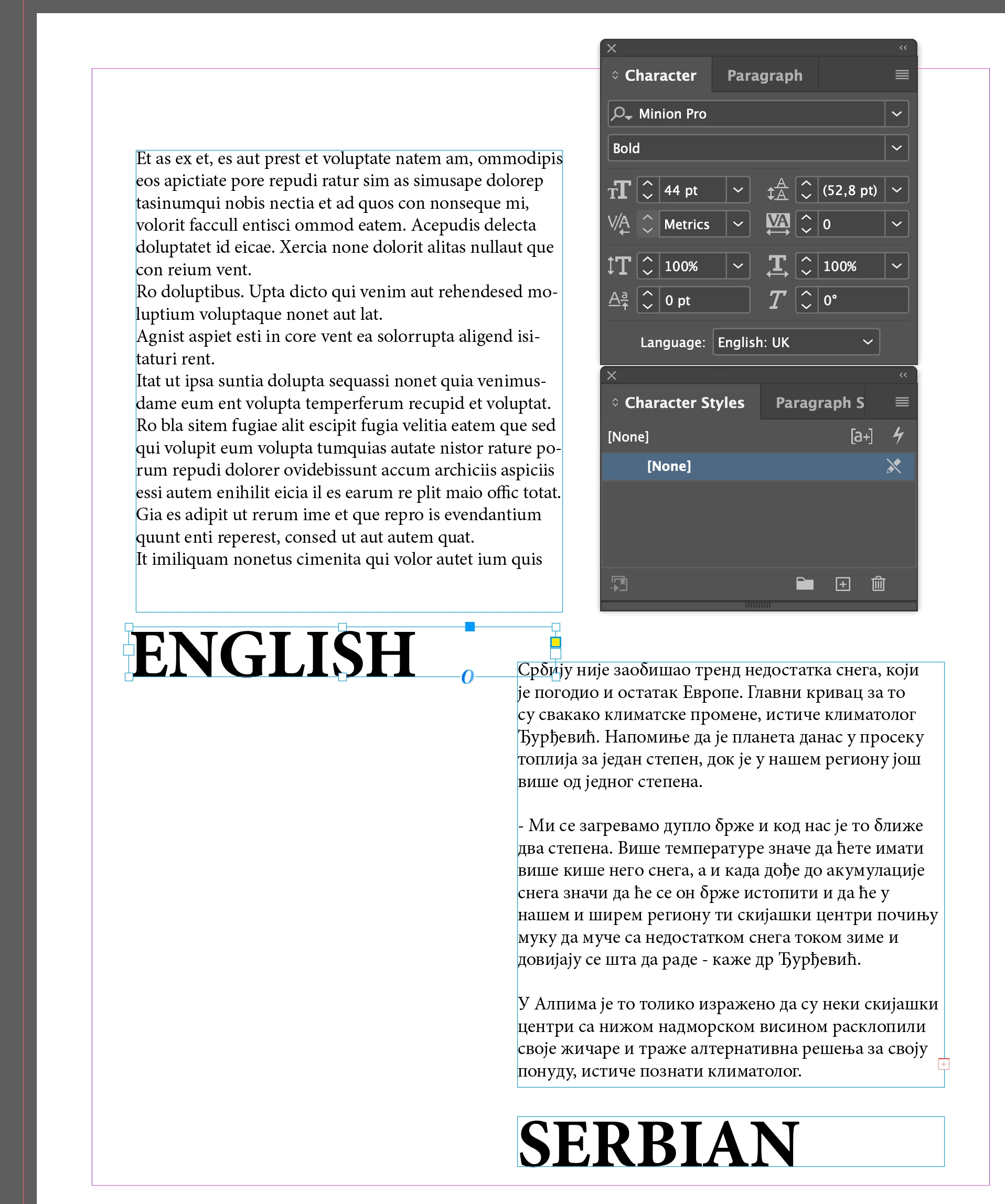Decrease vertical scale with down stepper
This screenshot has height=1204, width=1005.
point(648,272)
